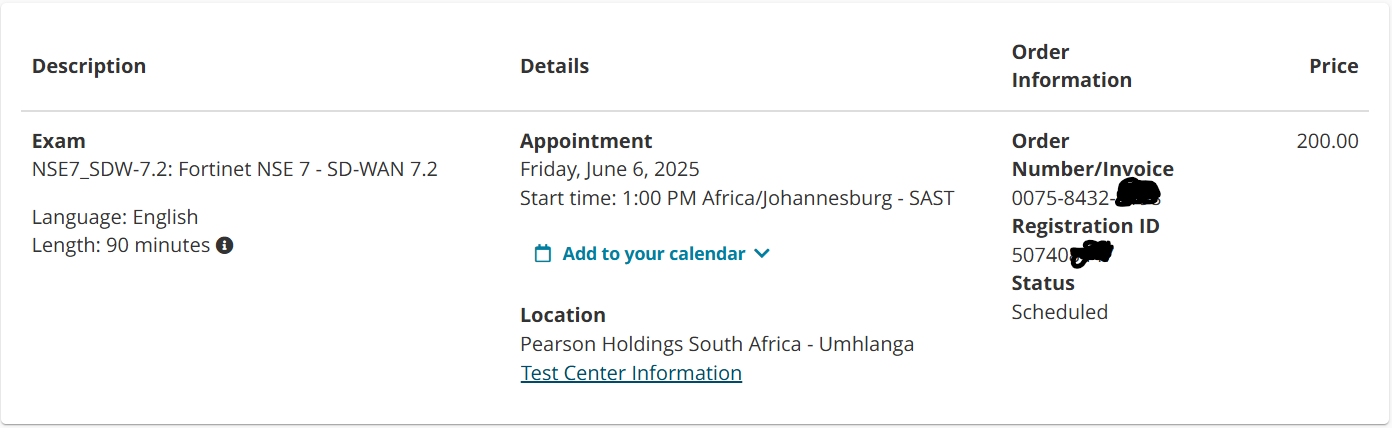The height and width of the screenshot is (428, 1392).
Task: Expand the Add to your calendar chevron
Action: point(762,254)
